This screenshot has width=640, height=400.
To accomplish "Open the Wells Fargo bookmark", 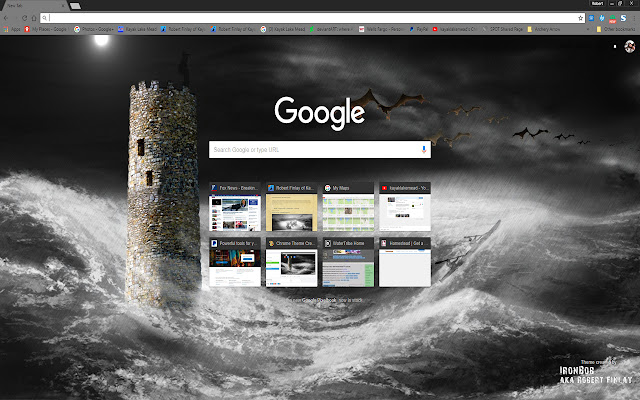I will click(x=381, y=29).
